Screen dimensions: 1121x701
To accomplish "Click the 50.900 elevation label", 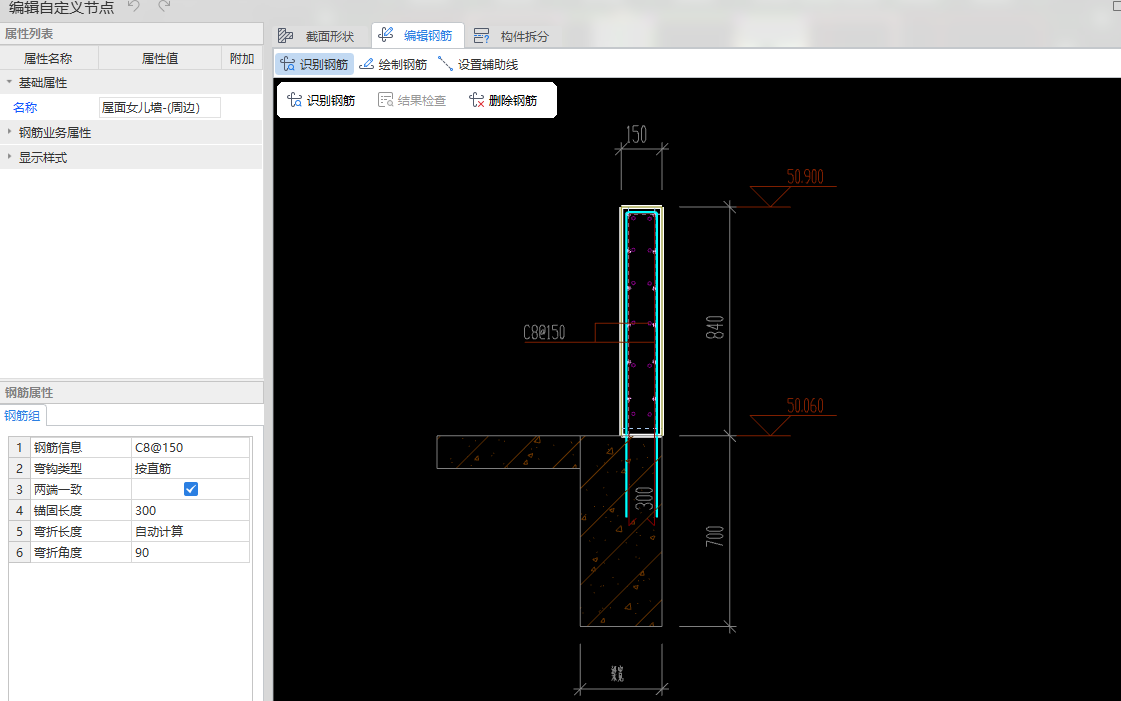I will click(805, 177).
